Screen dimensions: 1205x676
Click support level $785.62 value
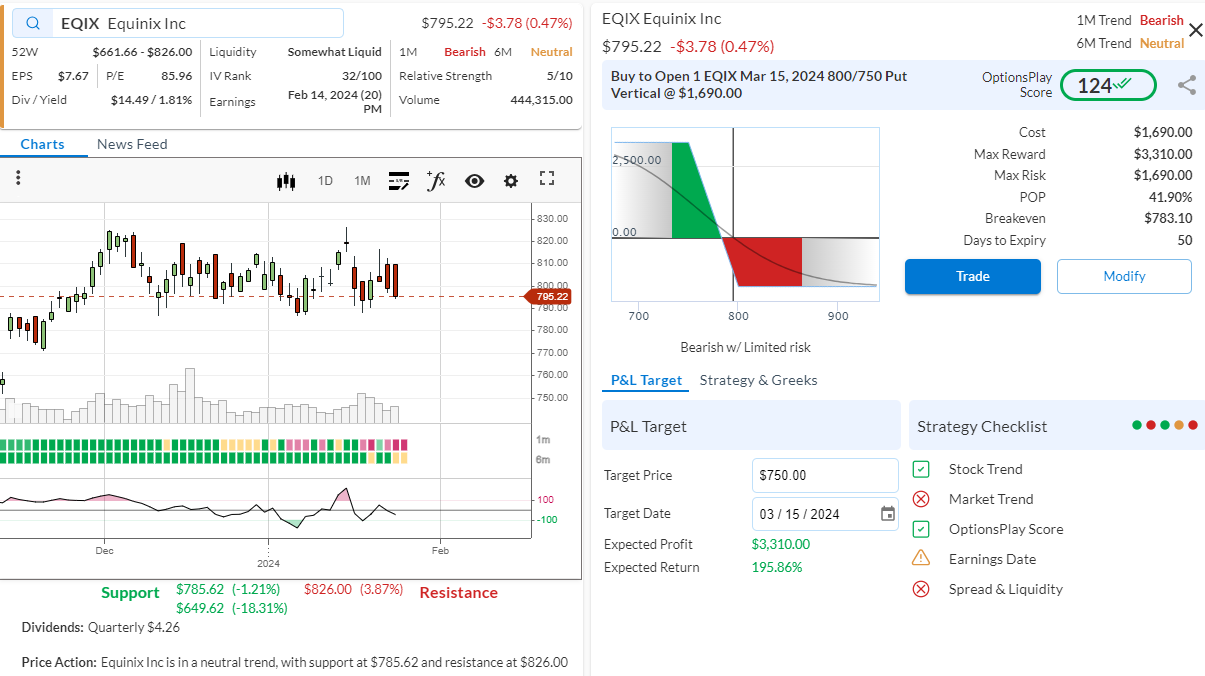200,589
